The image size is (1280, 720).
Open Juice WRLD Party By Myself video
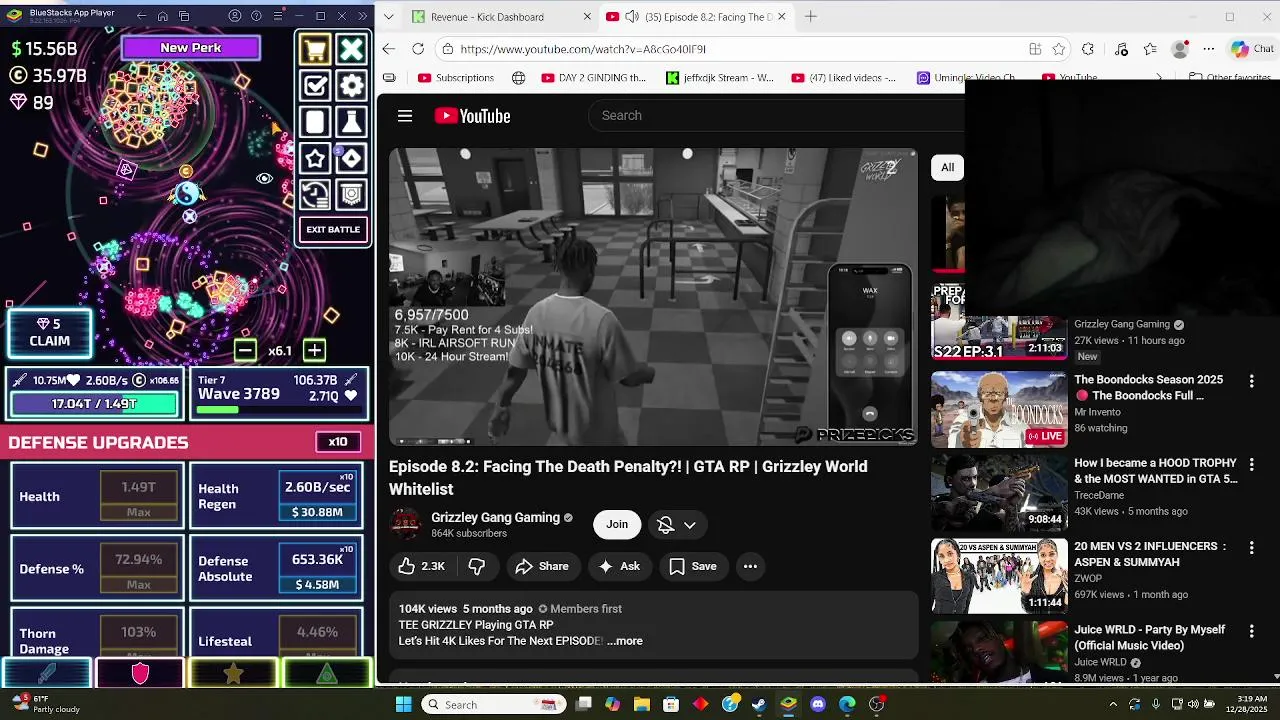(x=1149, y=638)
